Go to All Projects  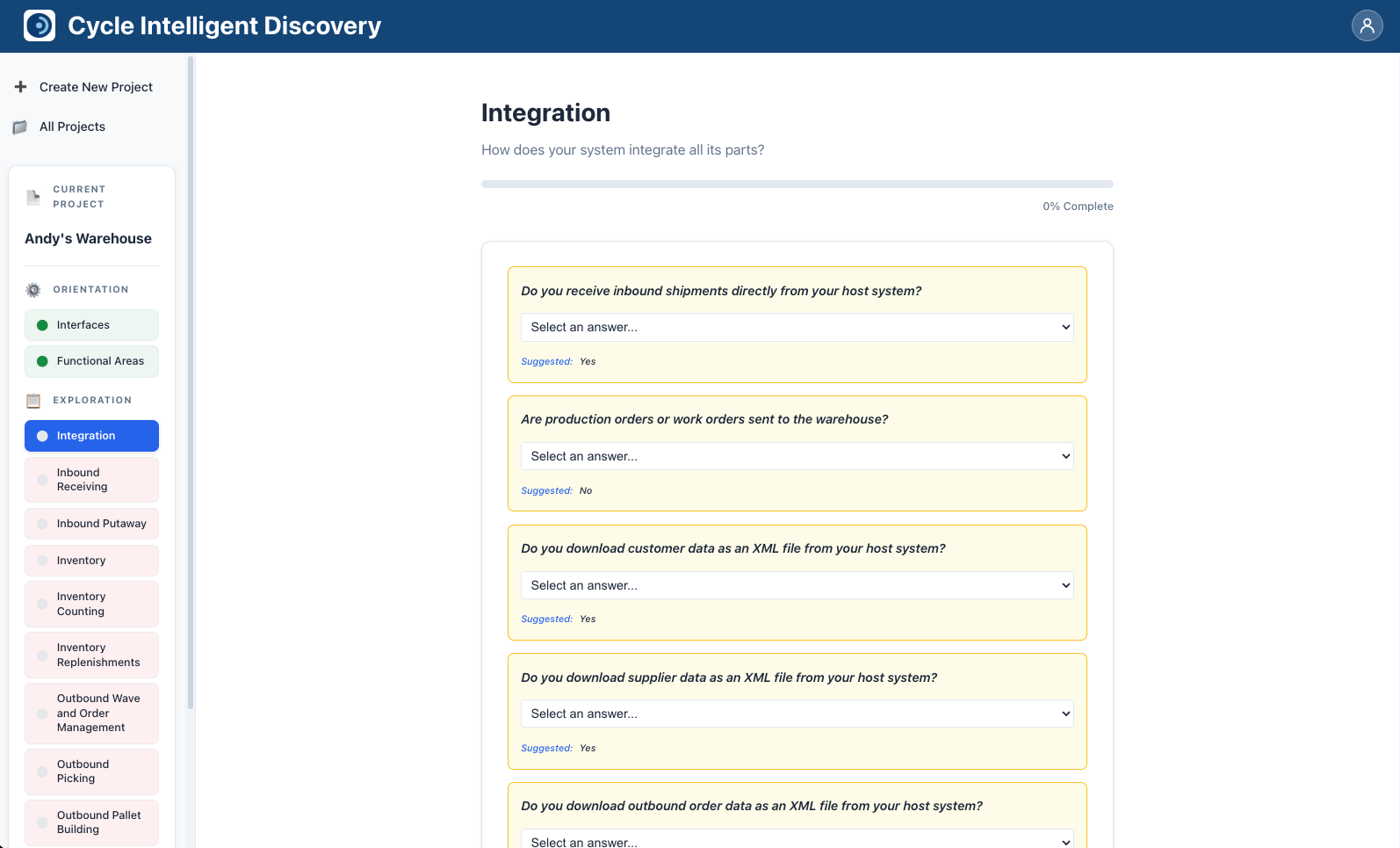pos(72,127)
